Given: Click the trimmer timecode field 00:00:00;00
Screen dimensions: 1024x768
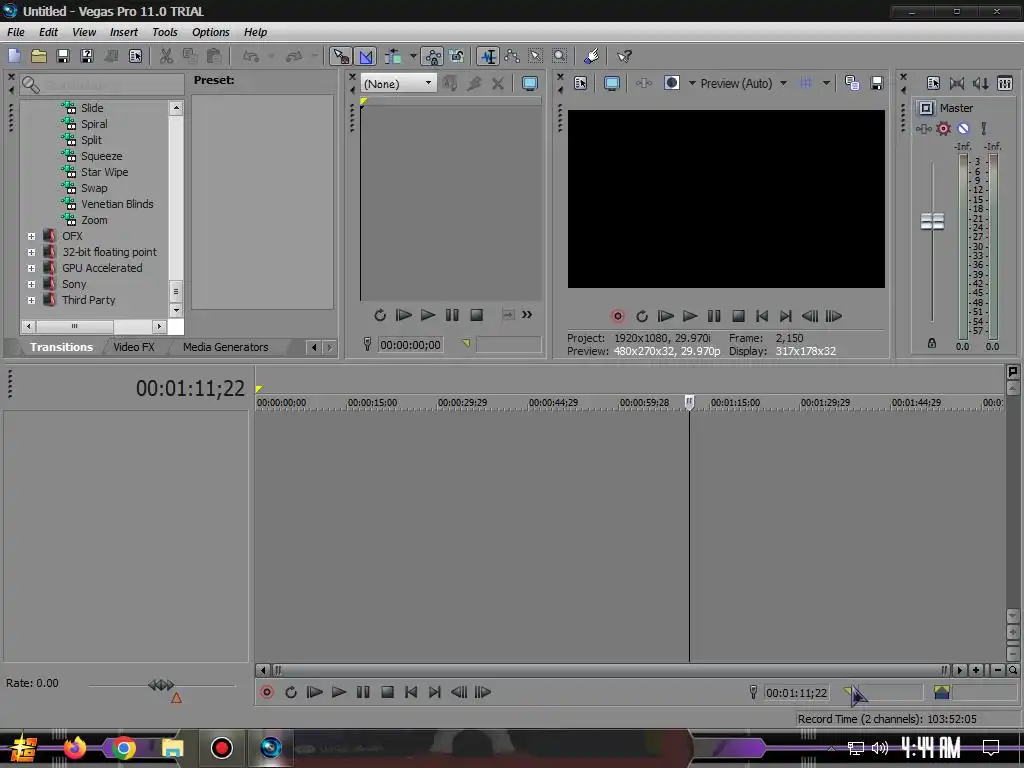Looking at the screenshot, I should click(410, 345).
